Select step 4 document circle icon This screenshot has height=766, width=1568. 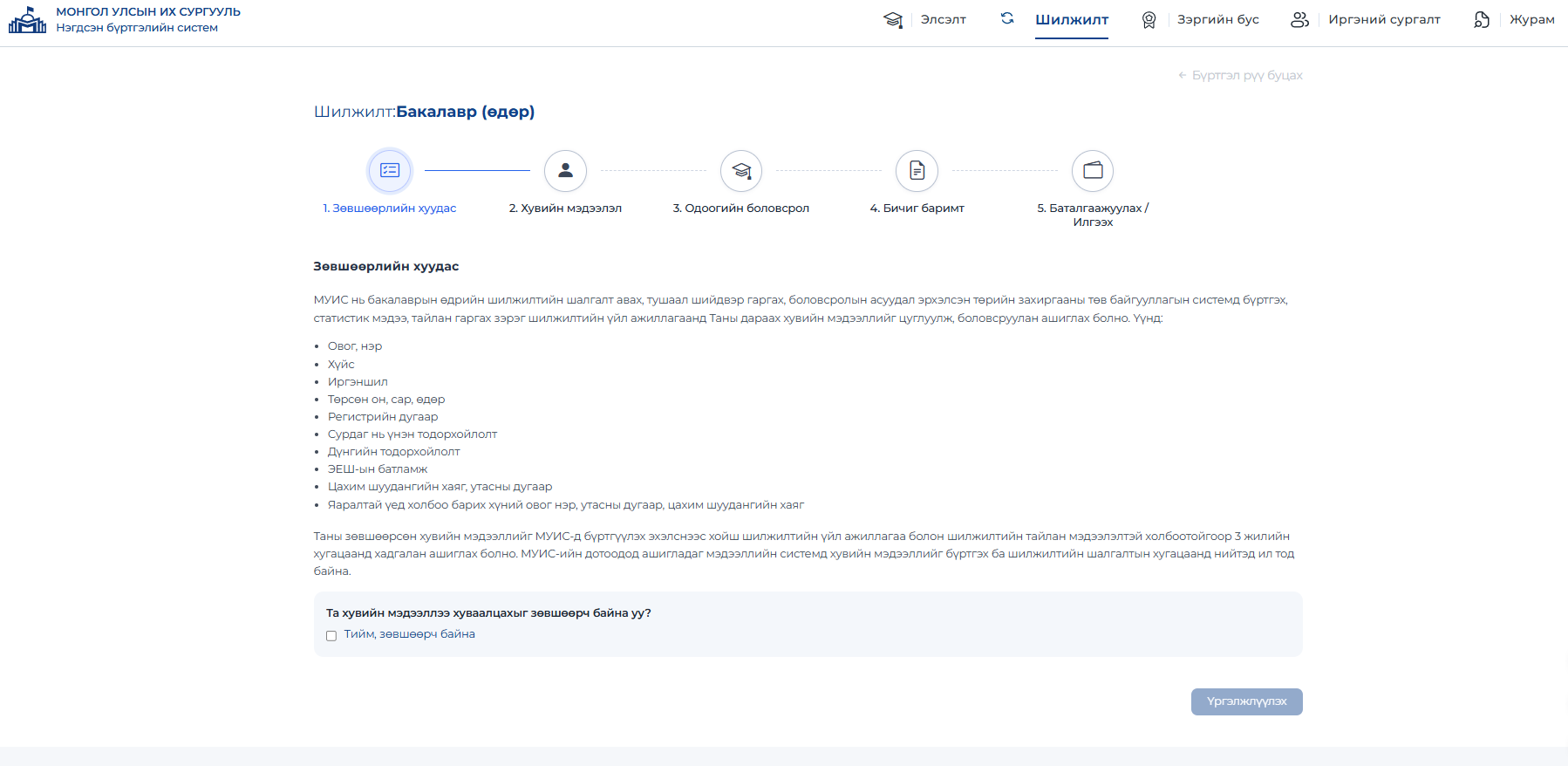click(x=917, y=171)
